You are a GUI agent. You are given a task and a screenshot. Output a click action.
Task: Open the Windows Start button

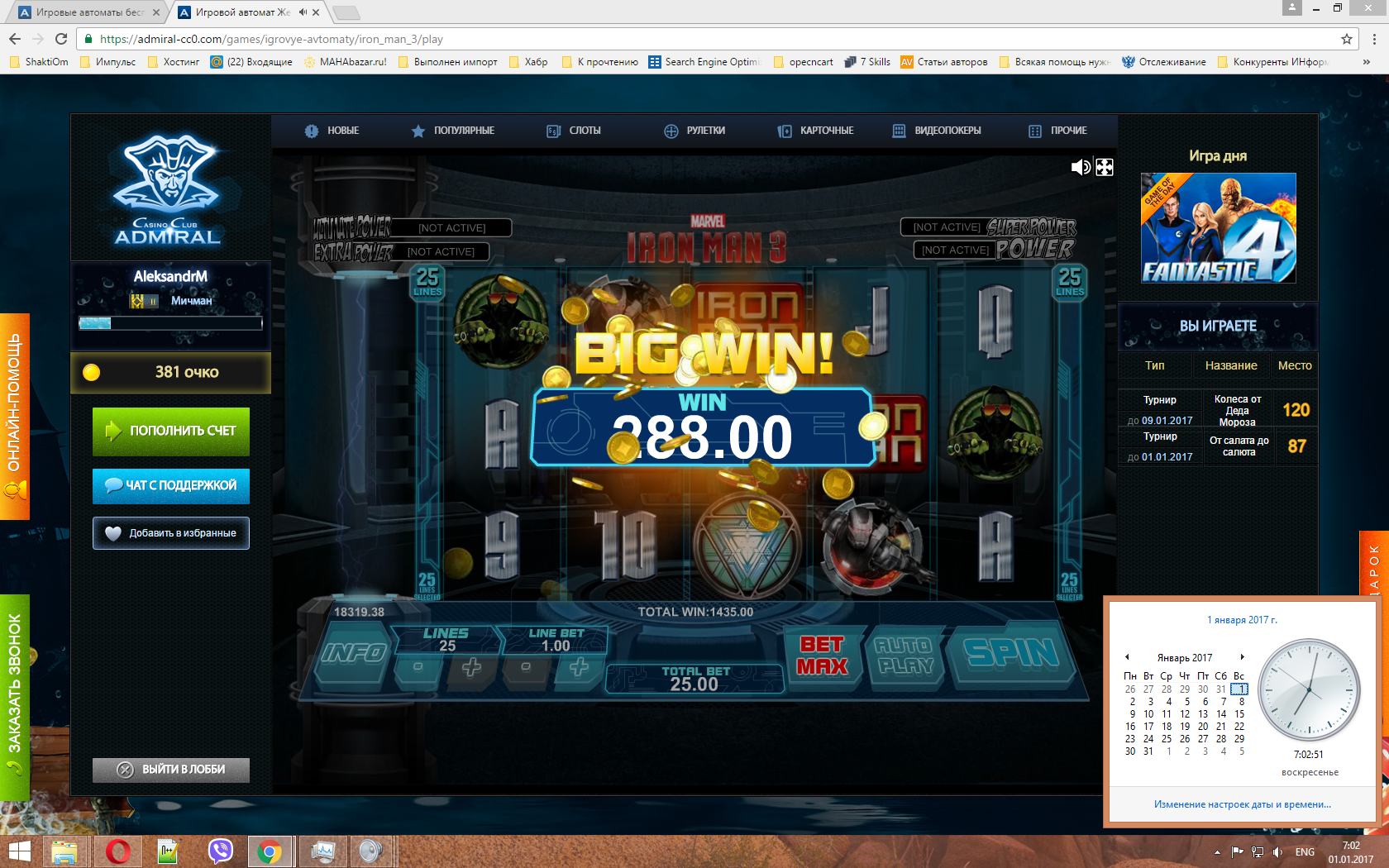(18, 851)
